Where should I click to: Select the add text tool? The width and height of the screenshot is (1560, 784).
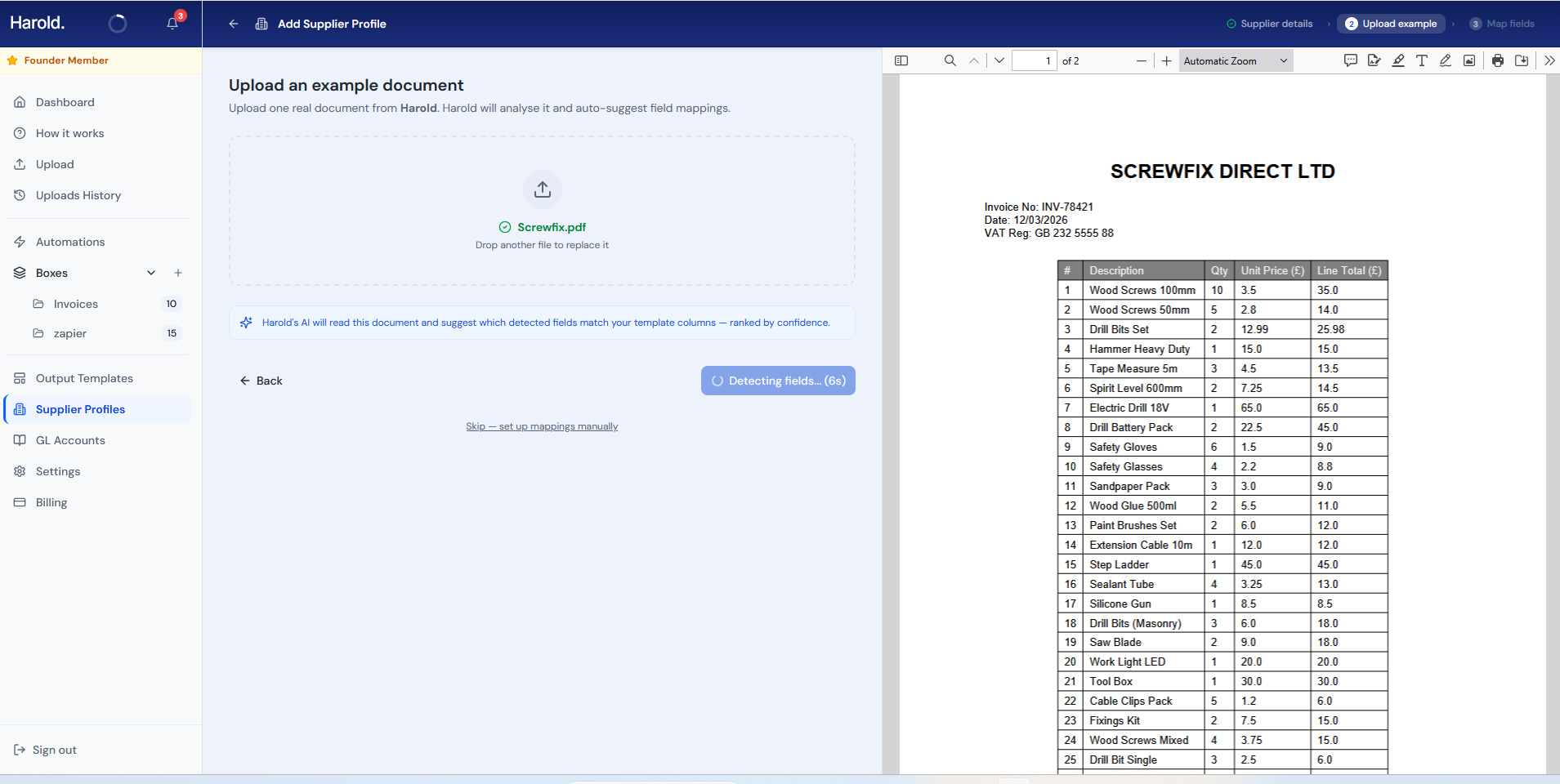pyautogui.click(x=1422, y=60)
